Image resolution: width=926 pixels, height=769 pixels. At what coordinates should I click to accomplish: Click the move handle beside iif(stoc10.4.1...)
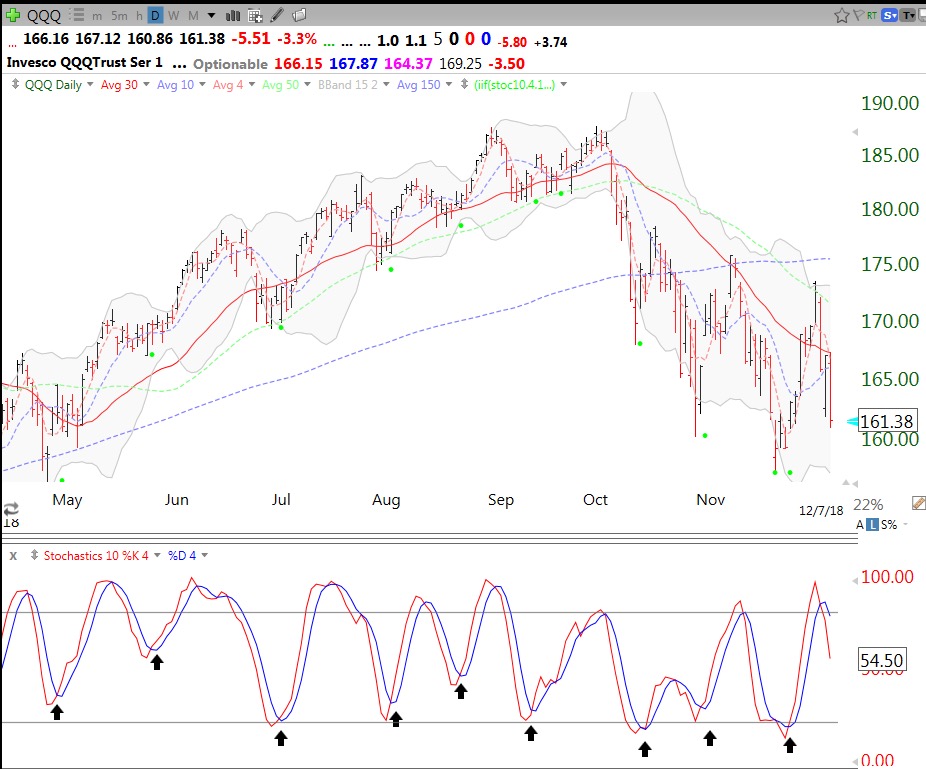coord(465,84)
